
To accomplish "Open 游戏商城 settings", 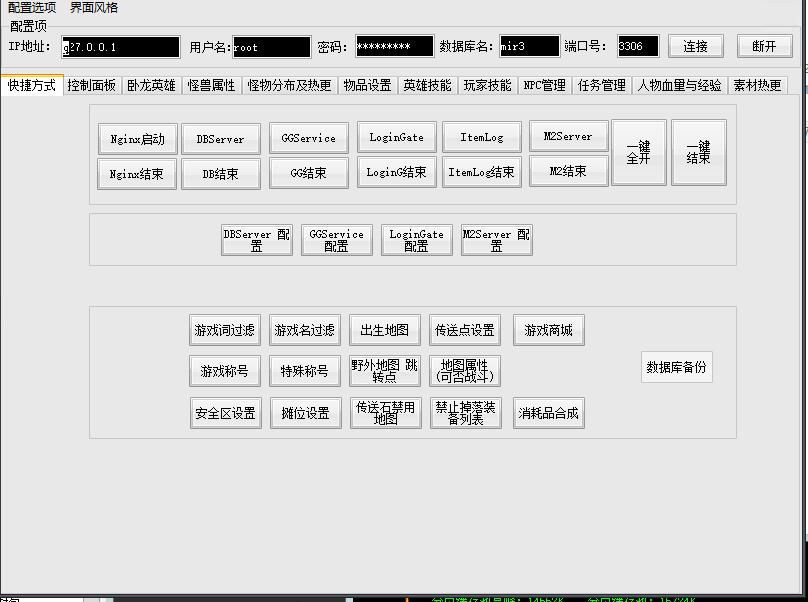I will pos(549,330).
